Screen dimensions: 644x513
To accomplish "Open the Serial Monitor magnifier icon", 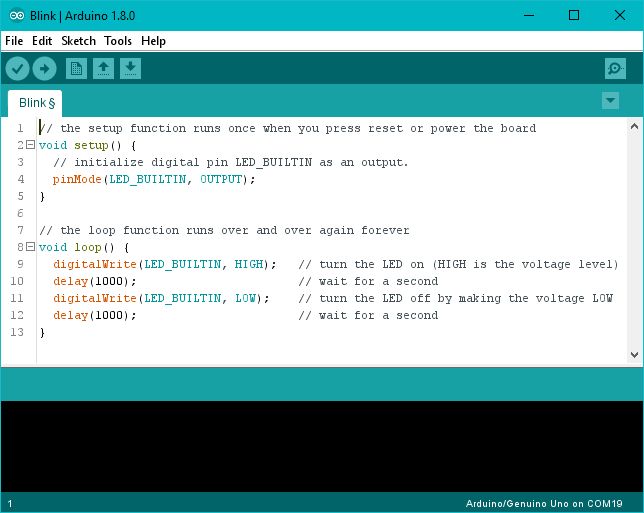I will click(615, 69).
